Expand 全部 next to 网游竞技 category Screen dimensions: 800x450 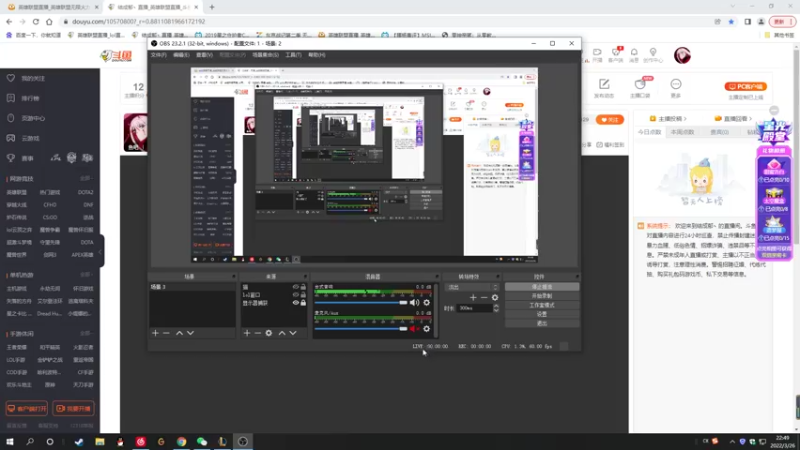tap(86, 179)
